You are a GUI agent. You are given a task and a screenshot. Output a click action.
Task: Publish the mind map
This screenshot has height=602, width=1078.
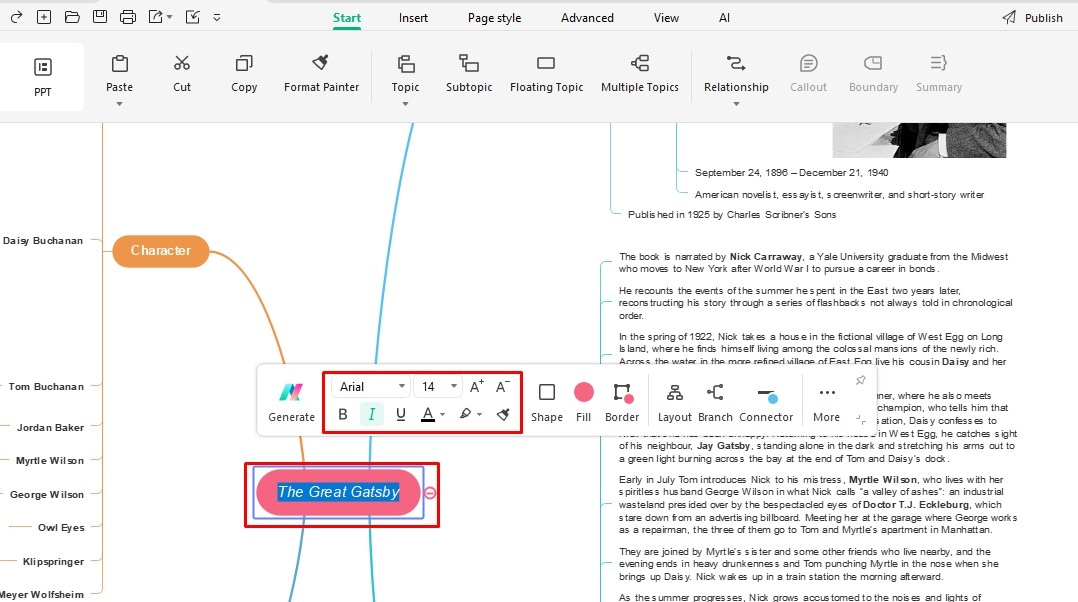[1032, 18]
